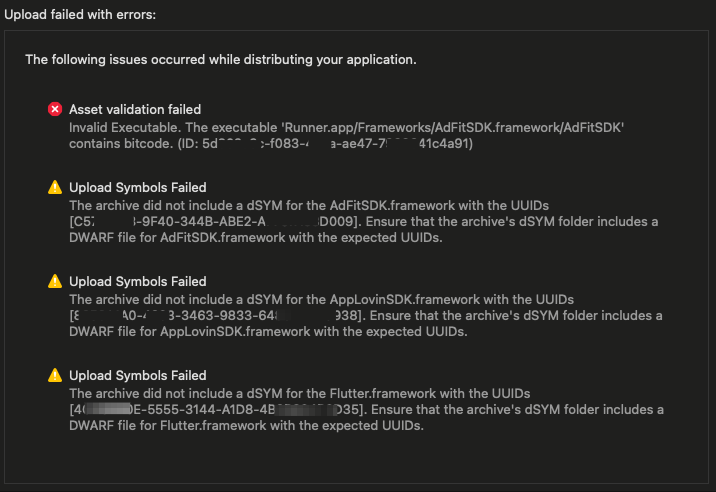Select the Upload Symbols Failed heading for AdFitSDK
The height and width of the screenshot is (492, 716).
(138, 187)
